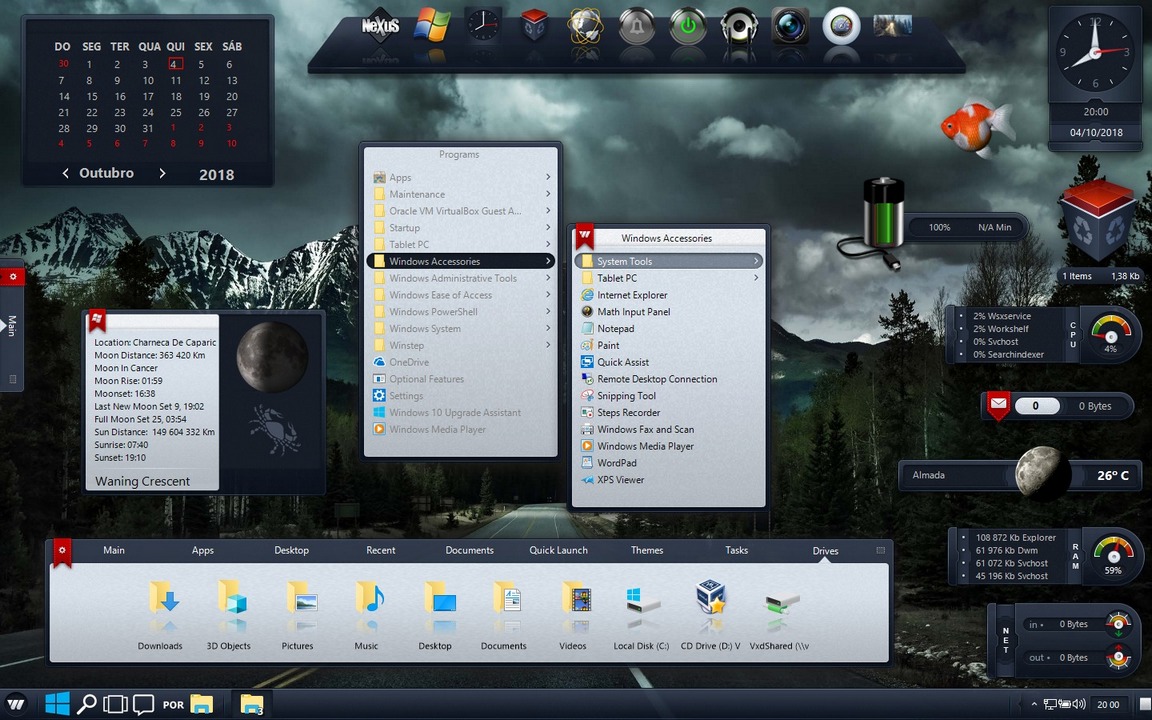The height and width of the screenshot is (720, 1152).
Task: Open the large recycle bin desktop widget
Action: [x=1097, y=219]
